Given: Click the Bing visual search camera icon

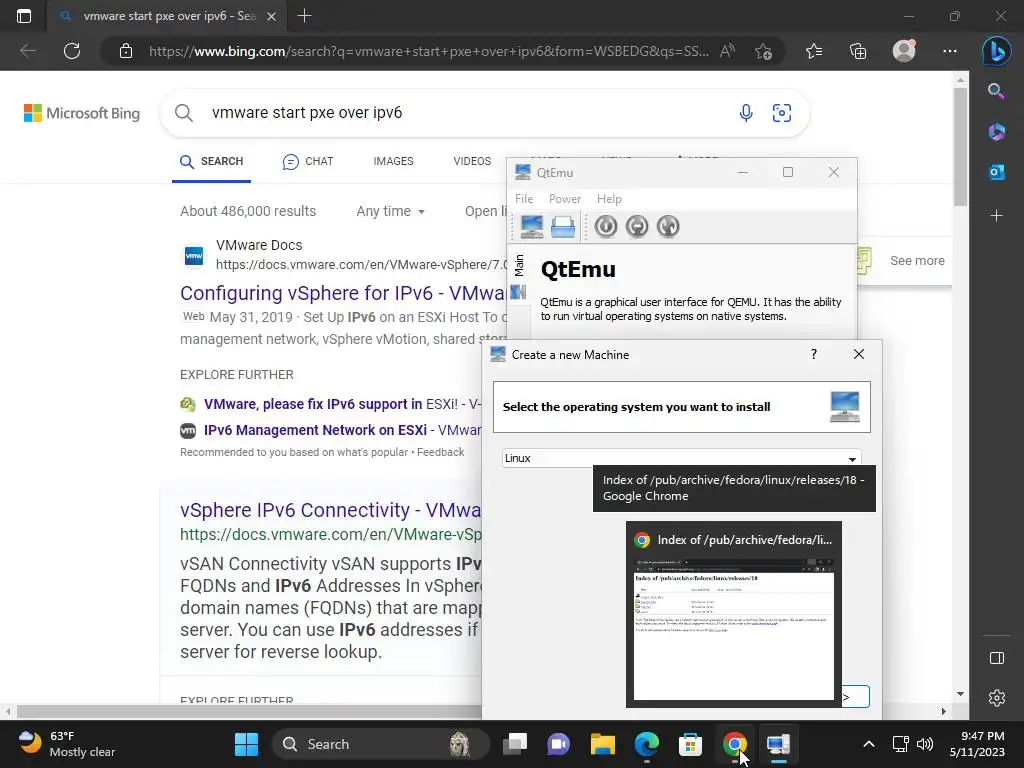Looking at the screenshot, I should pyautogui.click(x=782, y=113).
